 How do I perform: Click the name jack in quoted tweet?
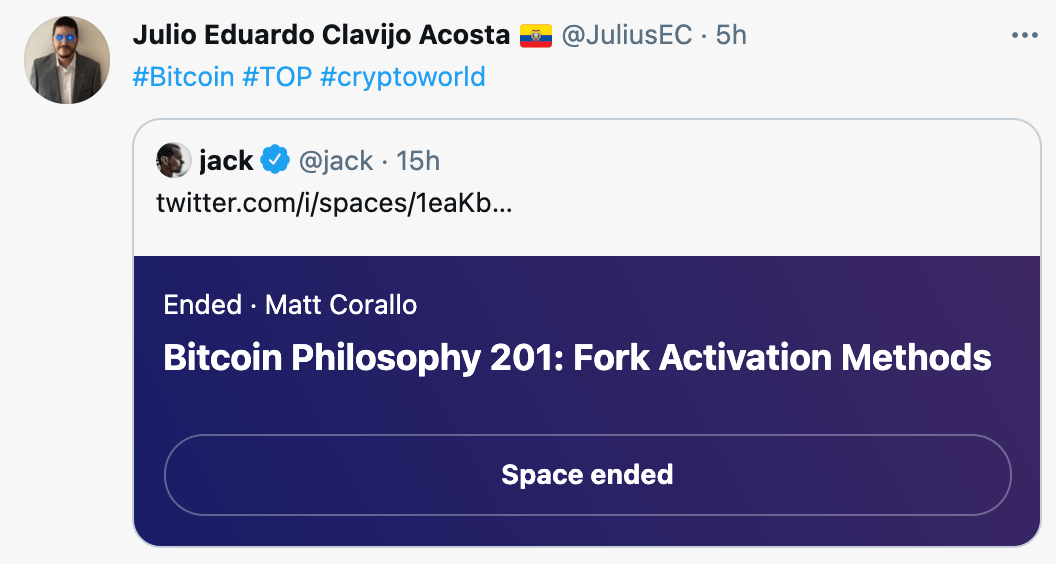pos(226,160)
